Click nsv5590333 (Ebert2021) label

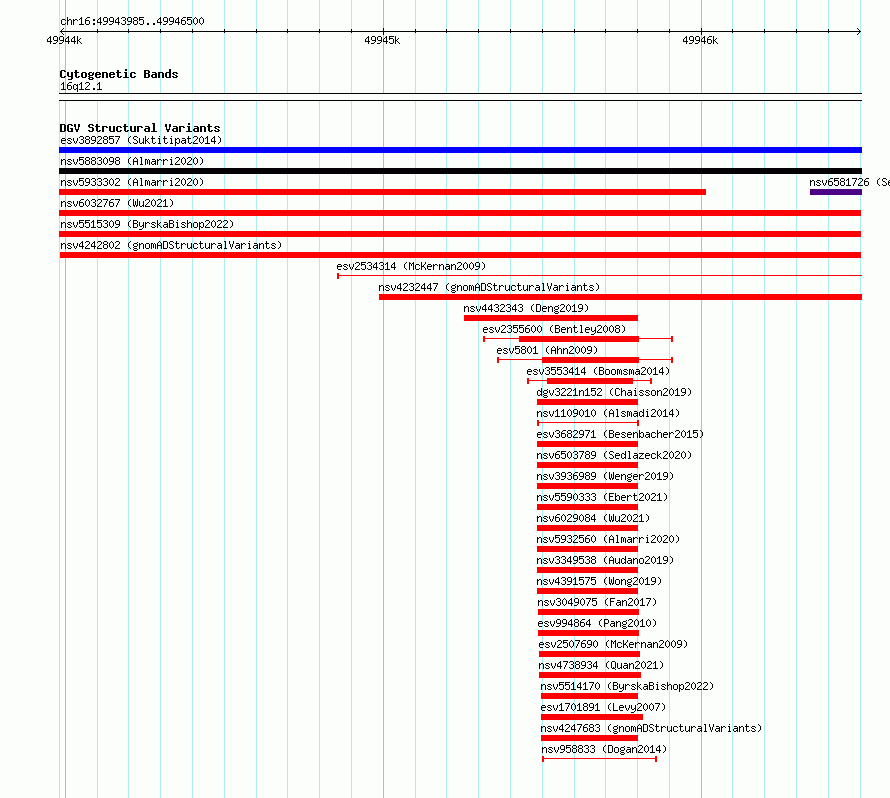click(602, 497)
